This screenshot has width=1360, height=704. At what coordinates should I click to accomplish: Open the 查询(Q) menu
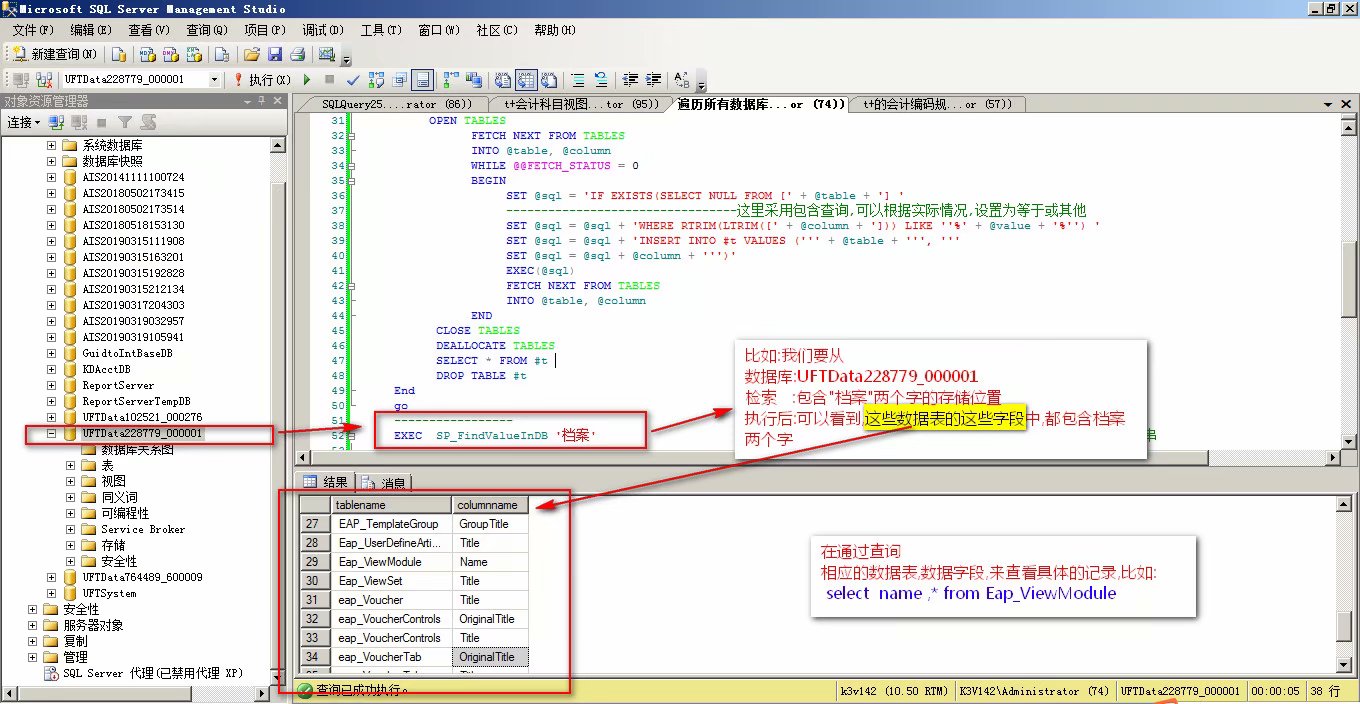[x=206, y=30]
